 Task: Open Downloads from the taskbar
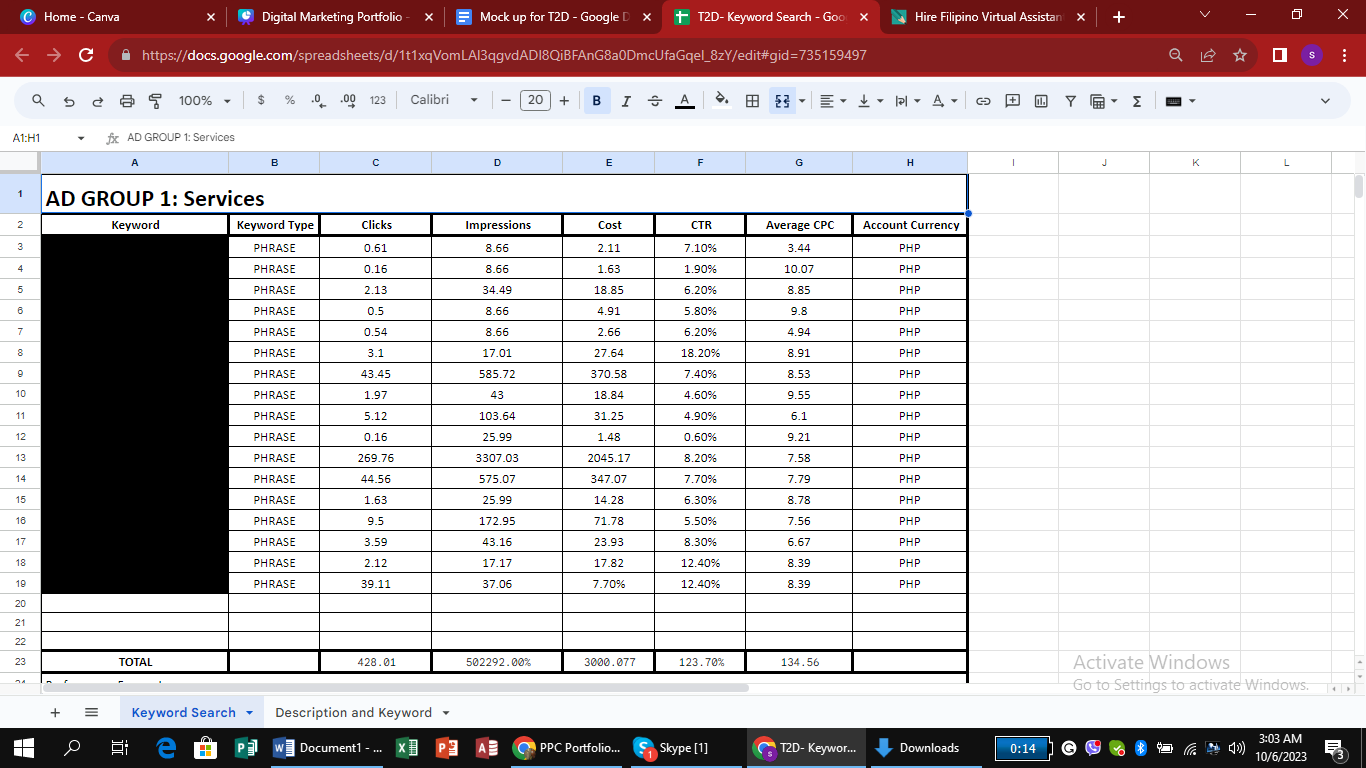point(918,748)
